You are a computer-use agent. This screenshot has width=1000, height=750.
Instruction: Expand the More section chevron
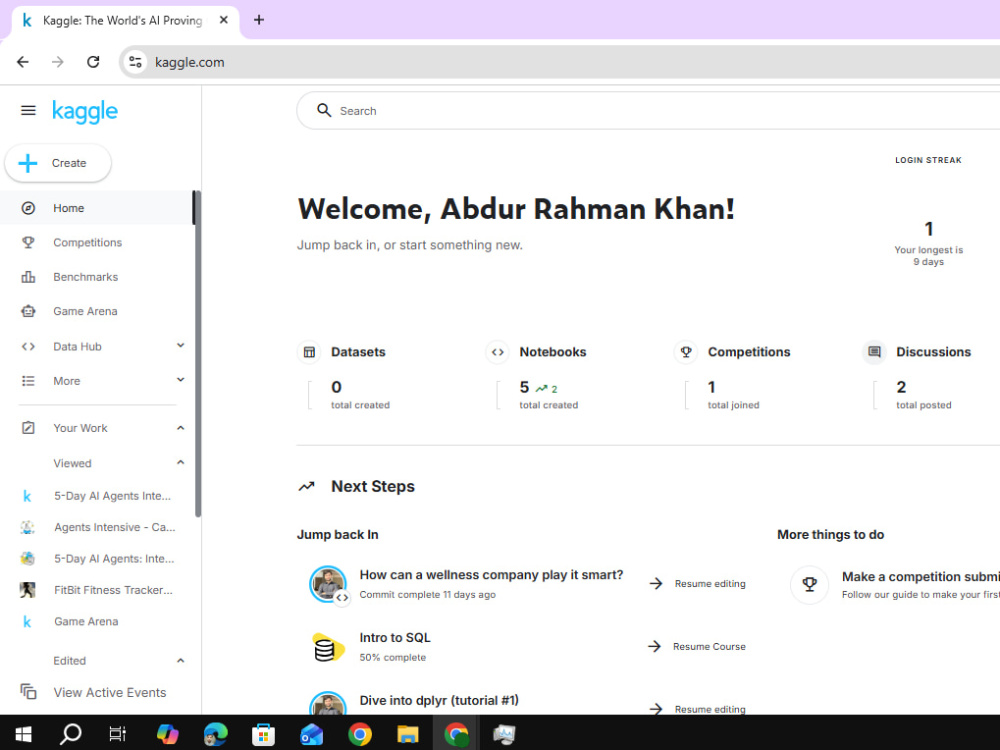click(x=180, y=380)
